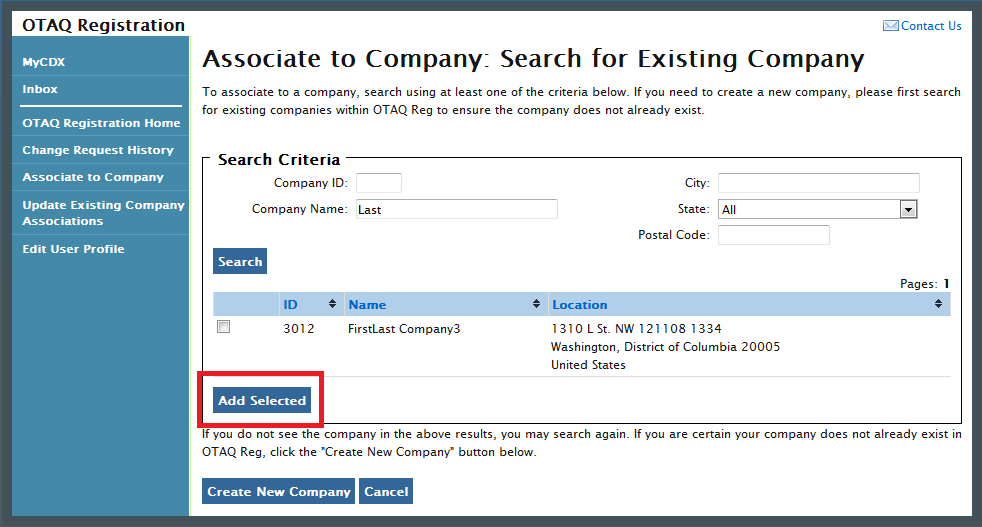Select Associate to Company menu item

point(93,177)
